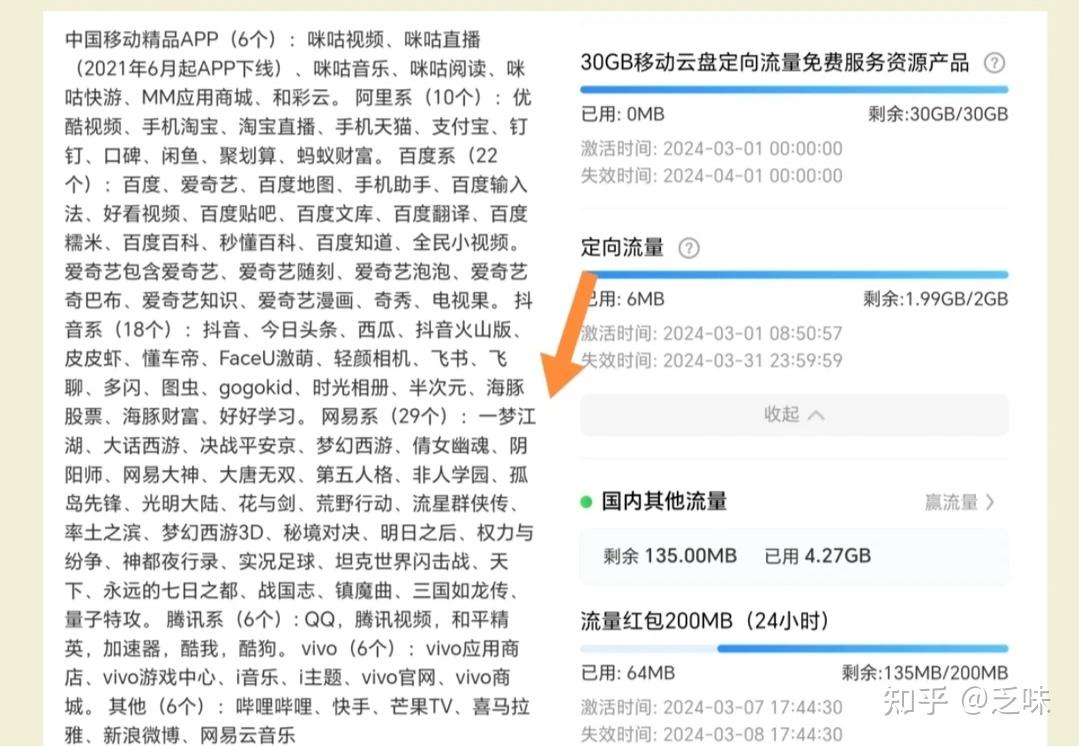Click the 剩余:30GB/30GB value

938,114
